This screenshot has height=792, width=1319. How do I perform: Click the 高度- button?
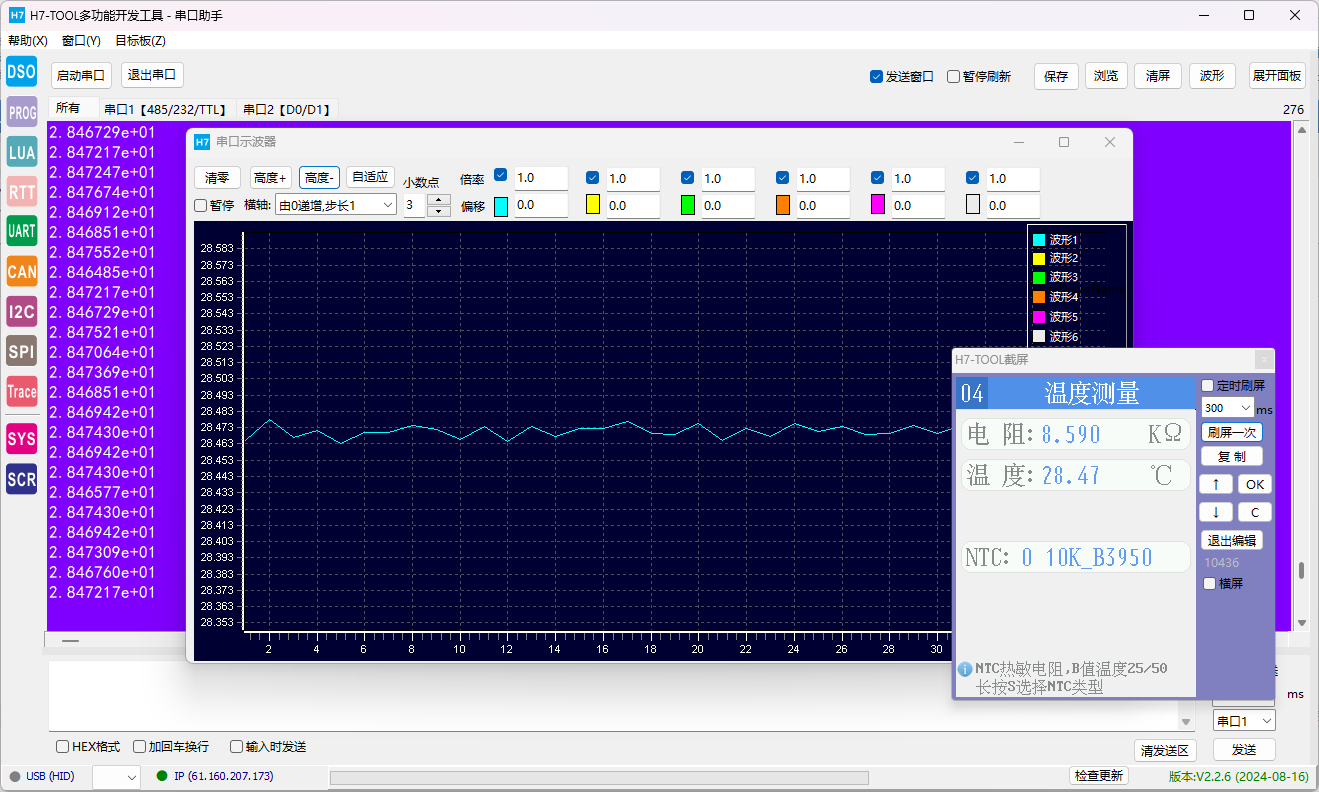320,178
